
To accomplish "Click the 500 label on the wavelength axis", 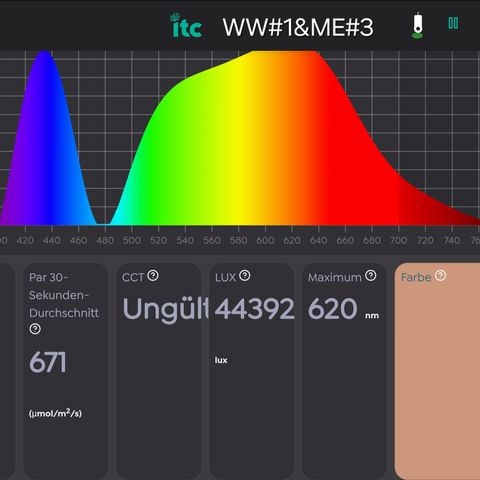I will (x=132, y=240).
